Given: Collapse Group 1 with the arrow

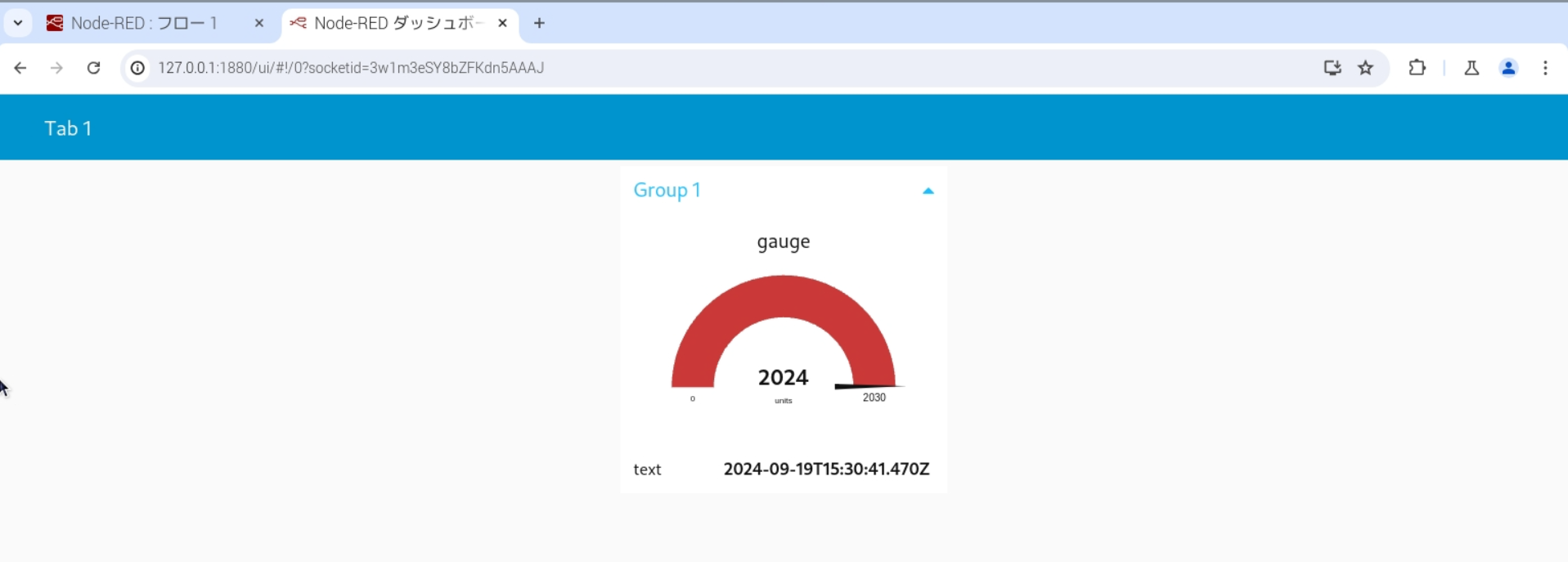Looking at the screenshot, I should tap(928, 191).
